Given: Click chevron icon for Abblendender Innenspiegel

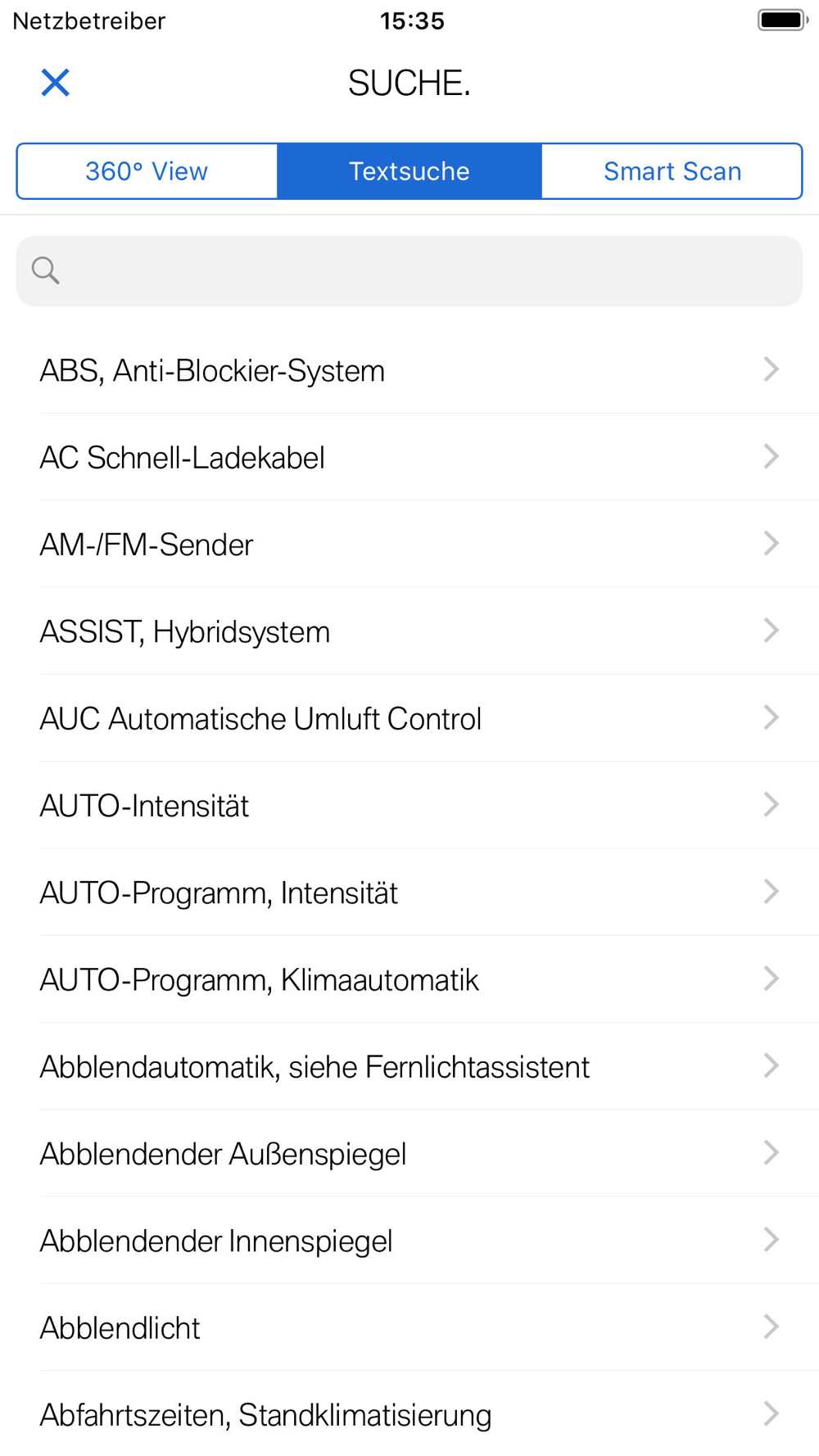Looking at the screenshot, I should pyautogui.click(x=771, y=1240).
